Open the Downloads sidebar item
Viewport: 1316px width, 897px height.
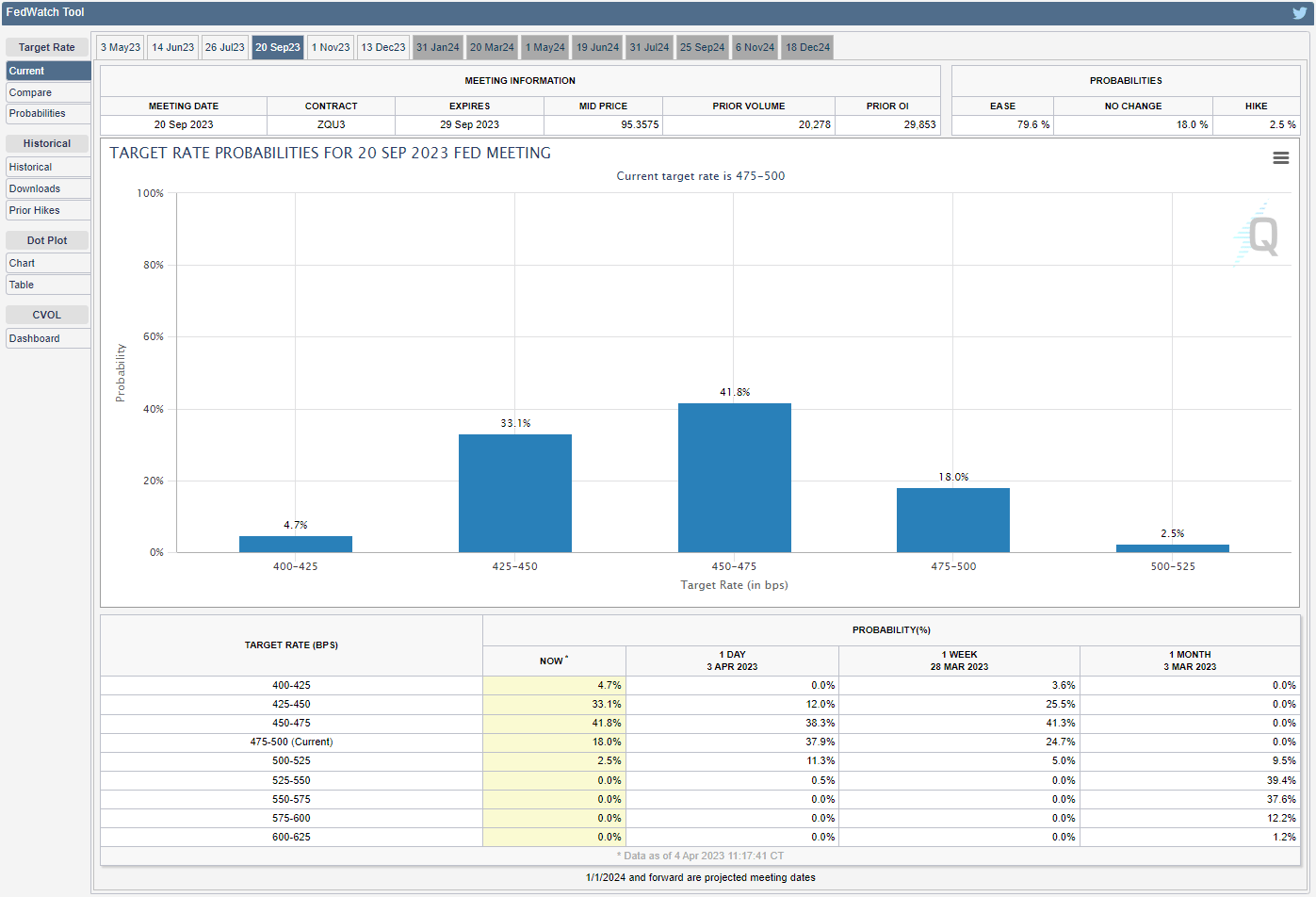click(48, 188)
